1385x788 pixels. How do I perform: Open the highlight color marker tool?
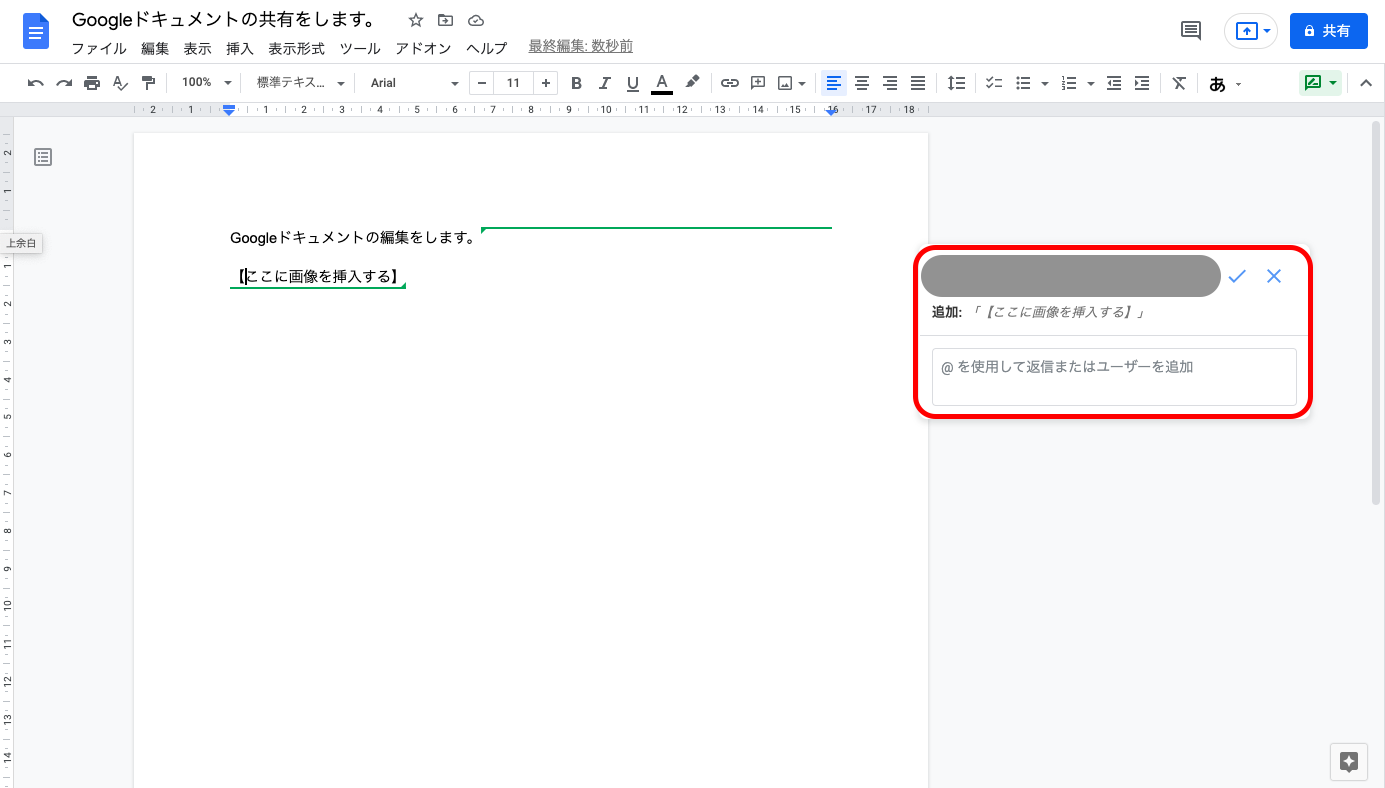(692, 83)
